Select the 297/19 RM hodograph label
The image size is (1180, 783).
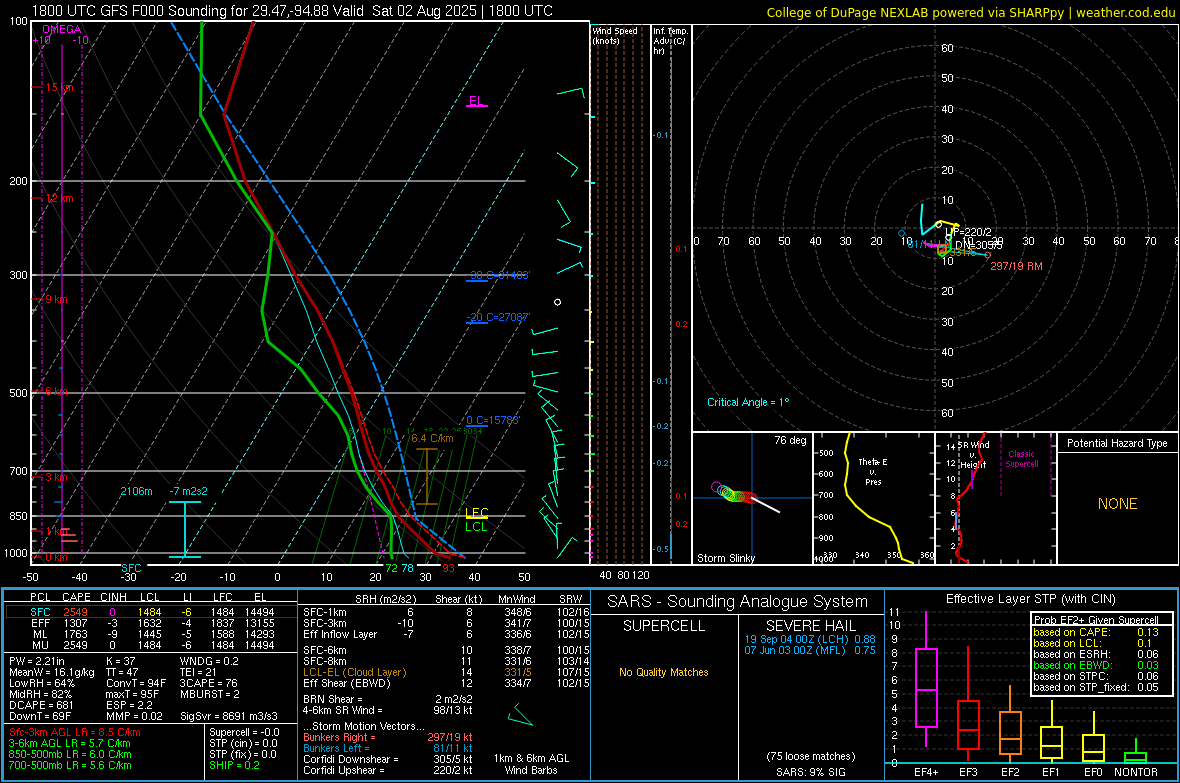click(x=1016, y=266)
